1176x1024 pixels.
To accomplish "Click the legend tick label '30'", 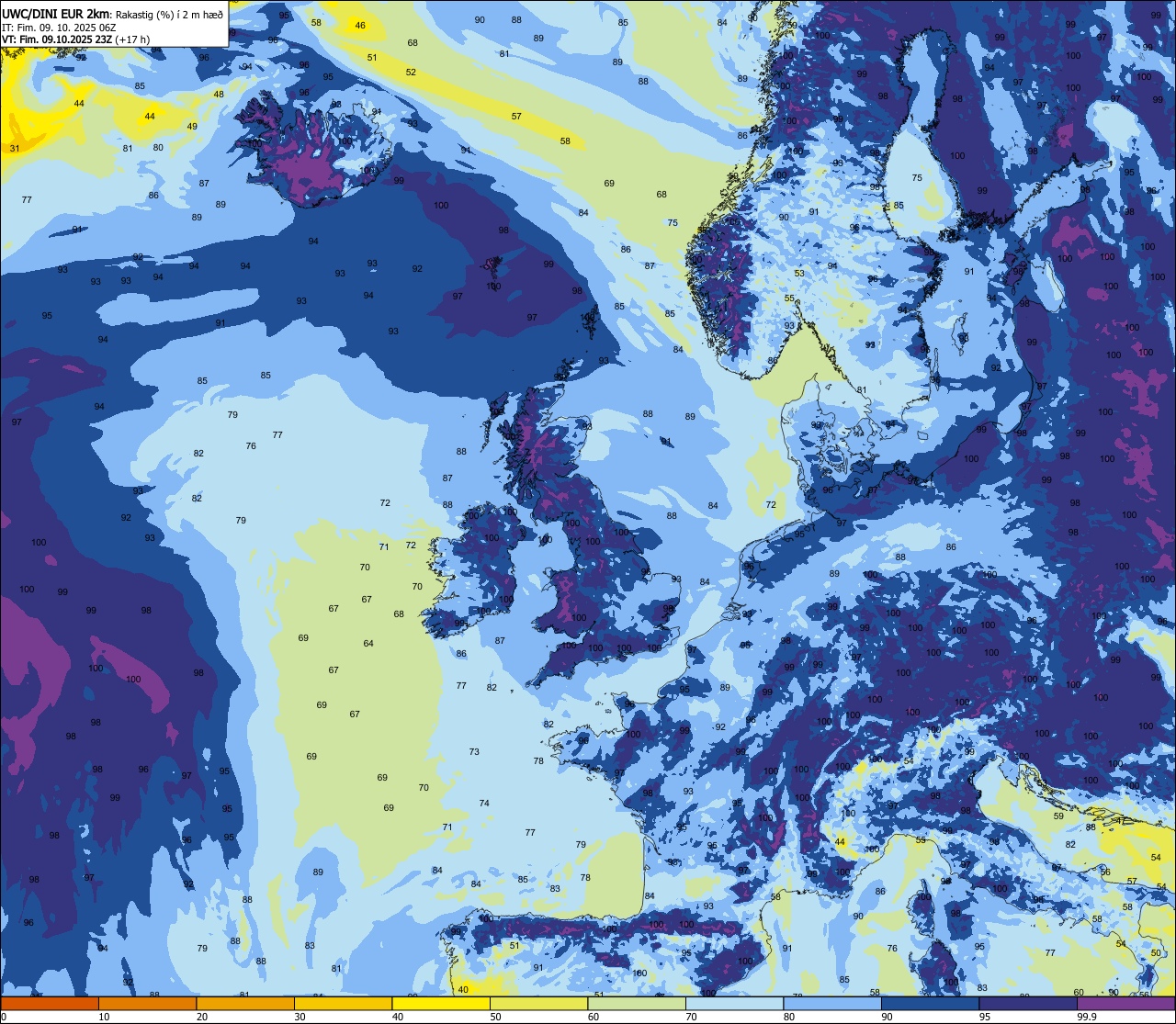I will coord(300,1017).
